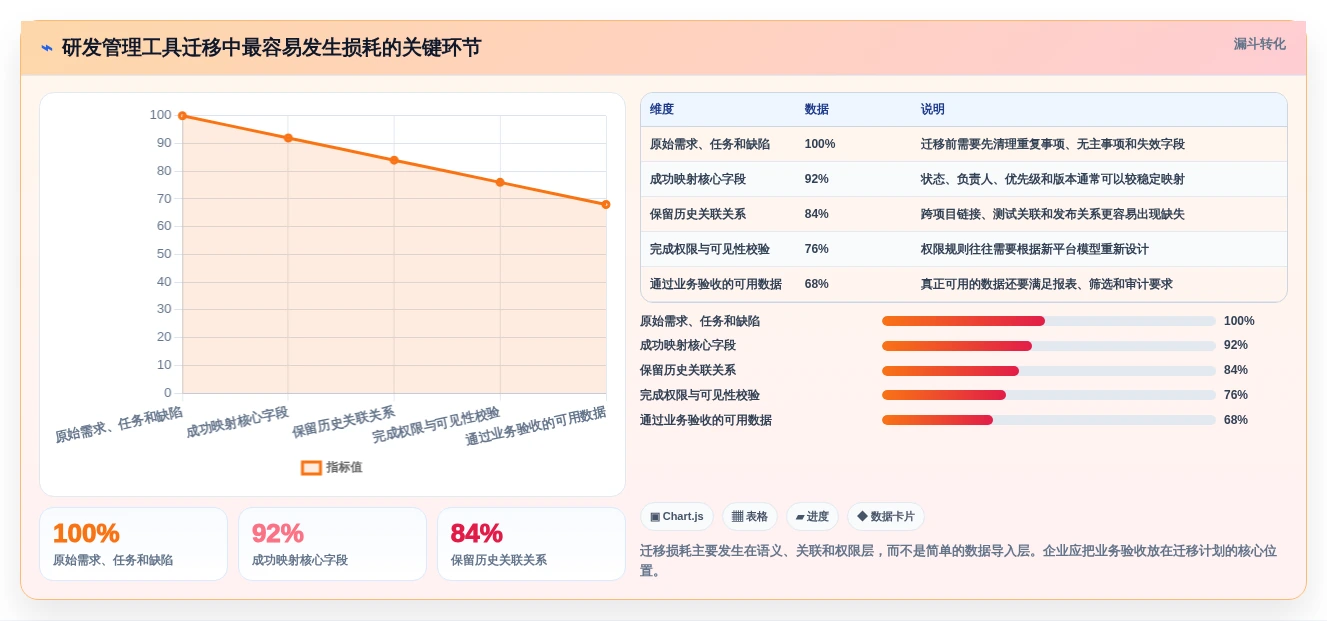This screenshot has width=1327, height=621.
Task: Click the orange 指标值 legend swatch
Action: tap(311, 467)
